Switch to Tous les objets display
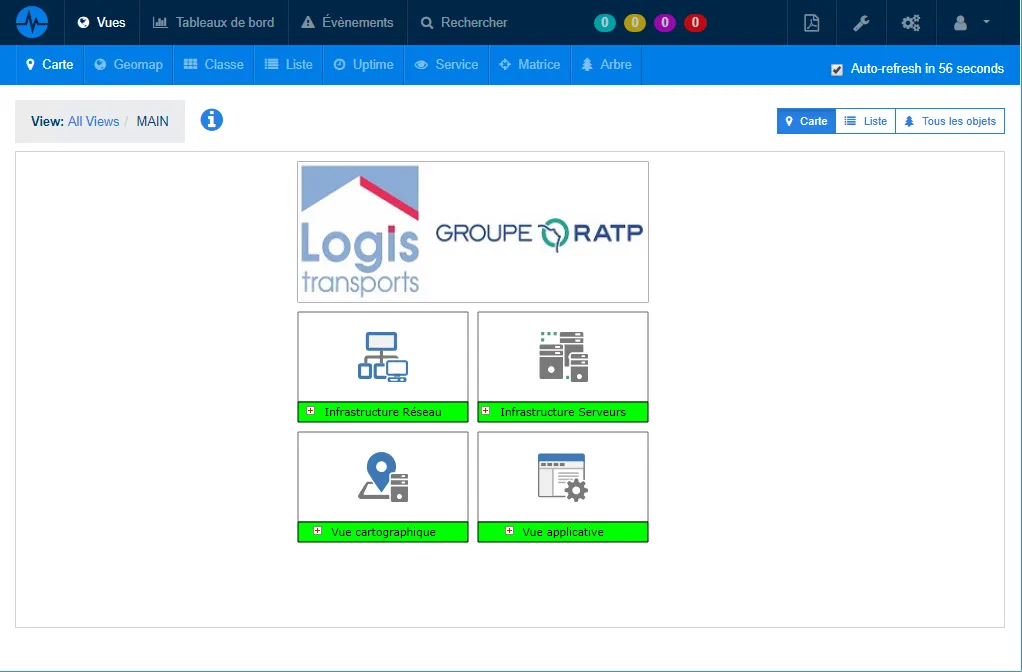Viewport: 1022px width, 672px height. pyautogui.click(x=950, y=121)
